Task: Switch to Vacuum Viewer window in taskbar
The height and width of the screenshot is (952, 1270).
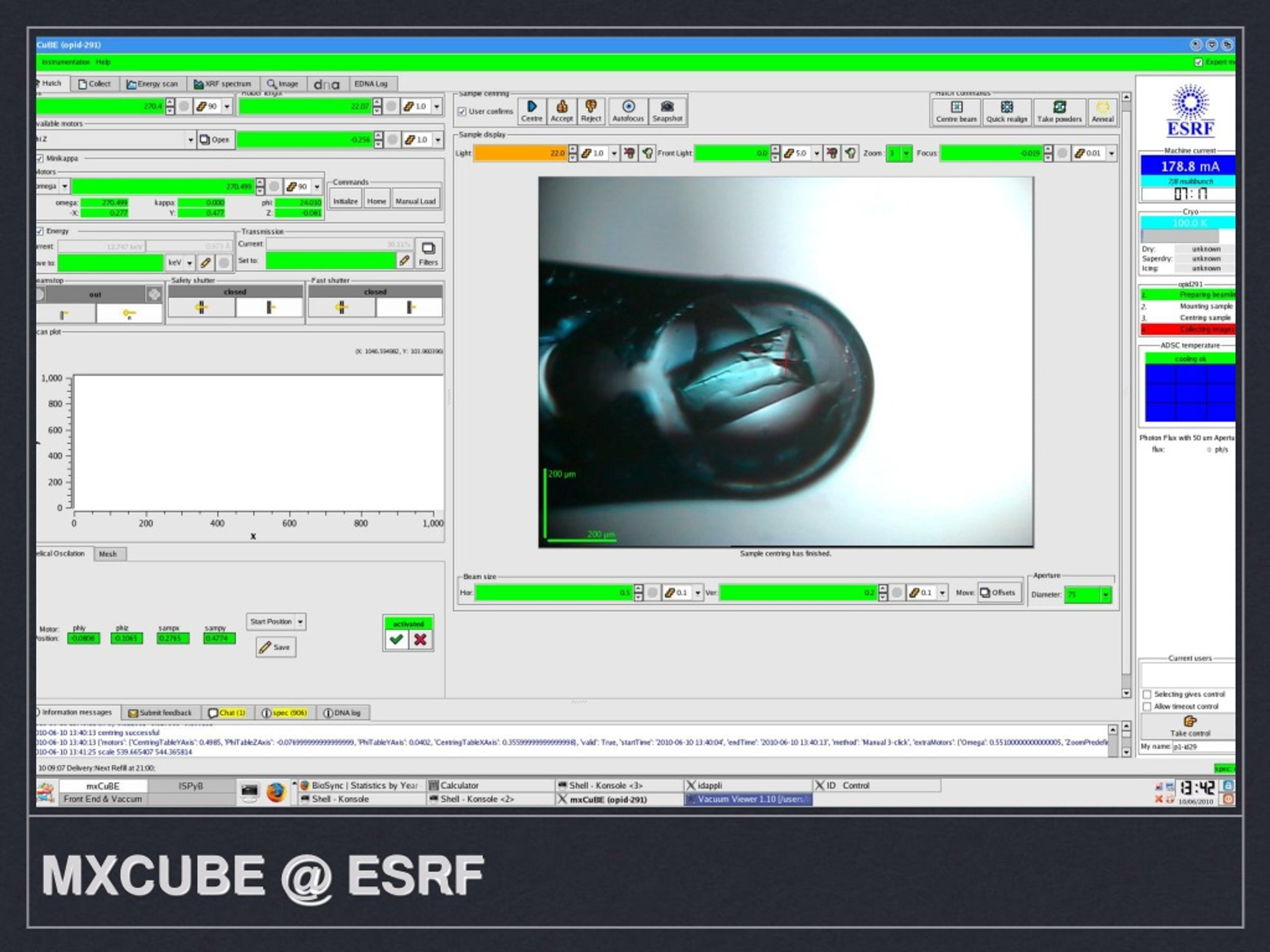Action: click(748, 799)
